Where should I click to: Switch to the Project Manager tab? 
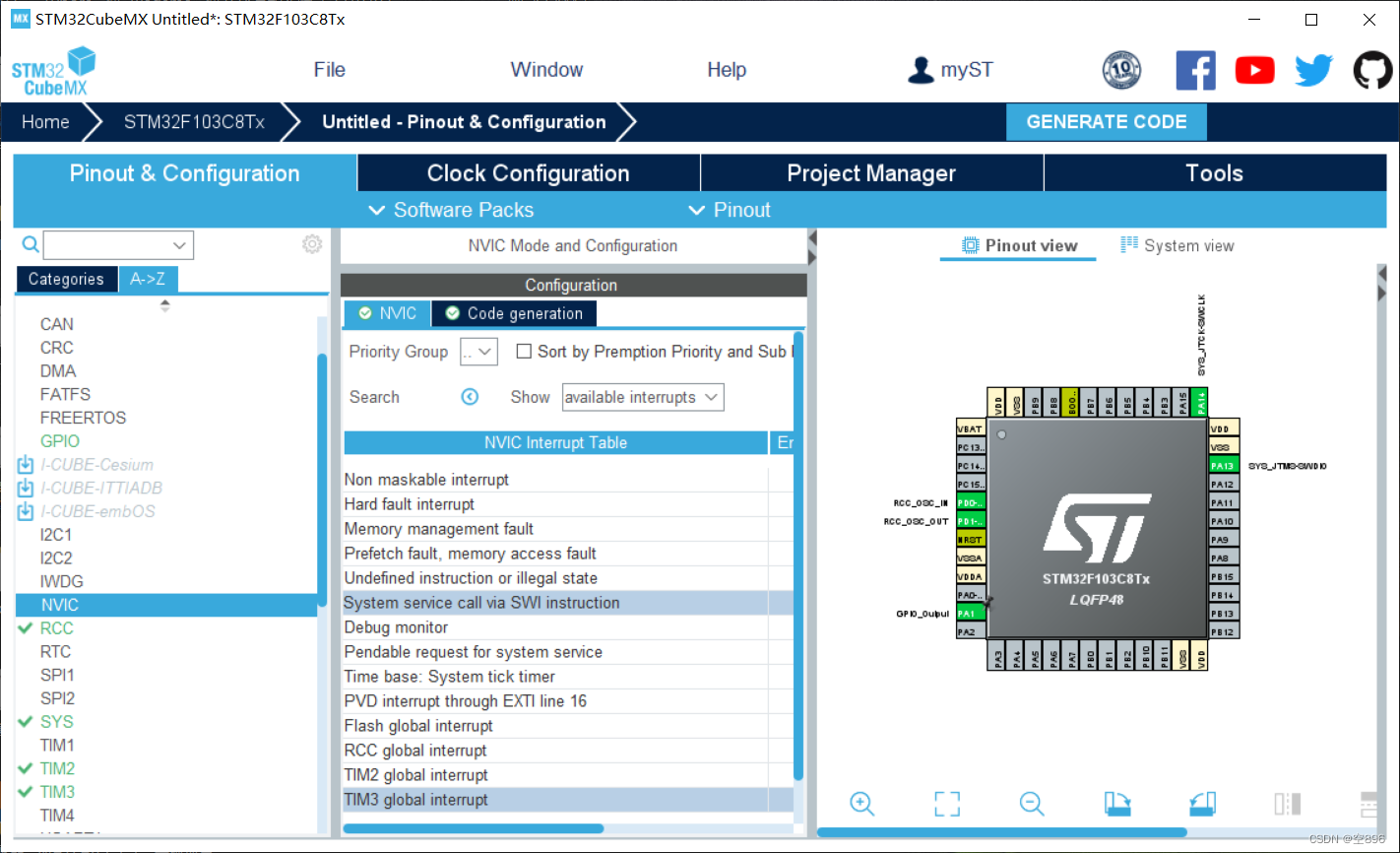pyautogui.click(x=871, y=173)
